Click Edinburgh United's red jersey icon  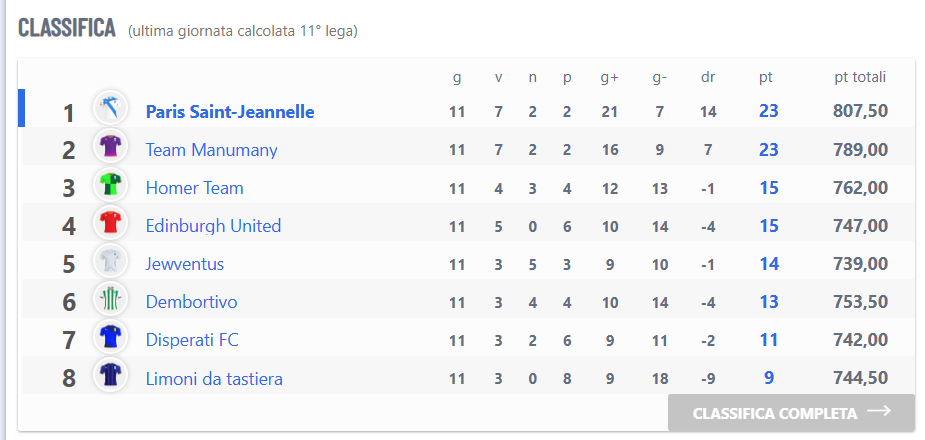point(110,222)
